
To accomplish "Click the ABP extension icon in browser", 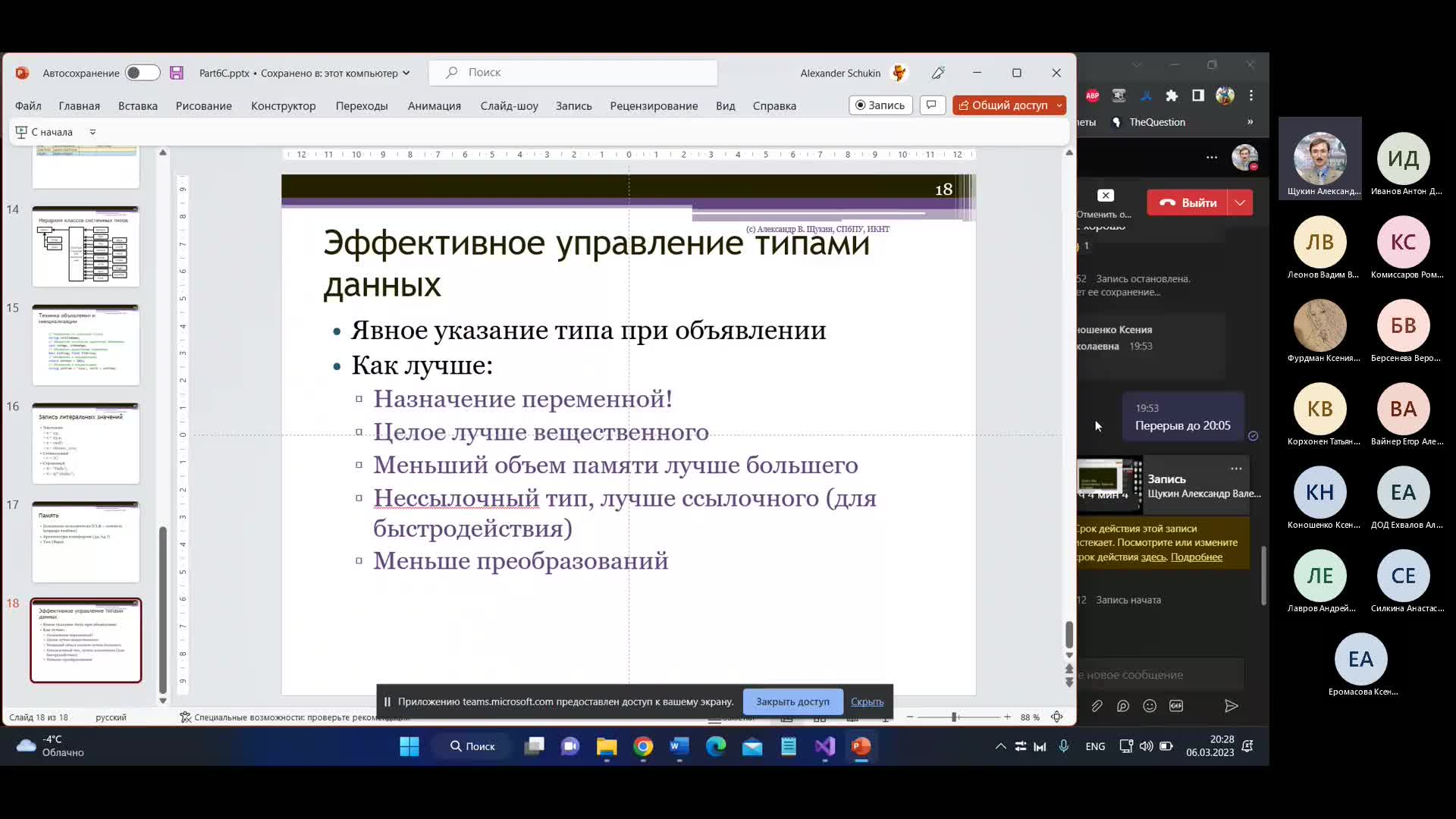I will 1092,96.
